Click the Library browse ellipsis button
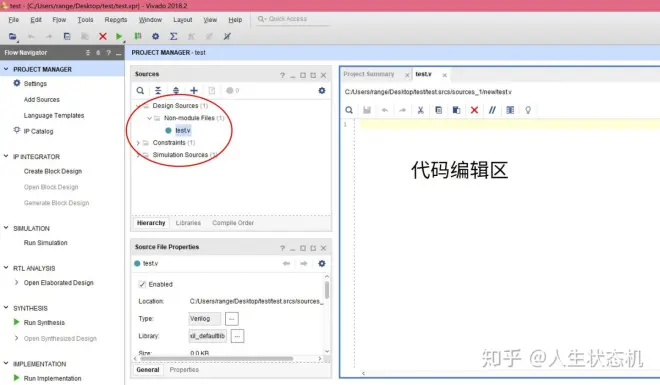The height and width of the screenshot is (385, 660). click(237, 336)
